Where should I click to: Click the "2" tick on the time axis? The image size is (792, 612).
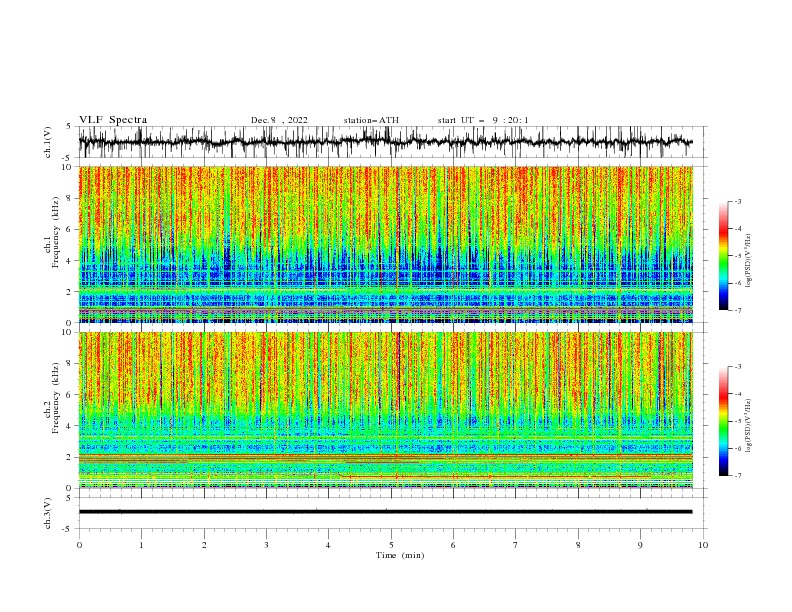coord(204,545)
